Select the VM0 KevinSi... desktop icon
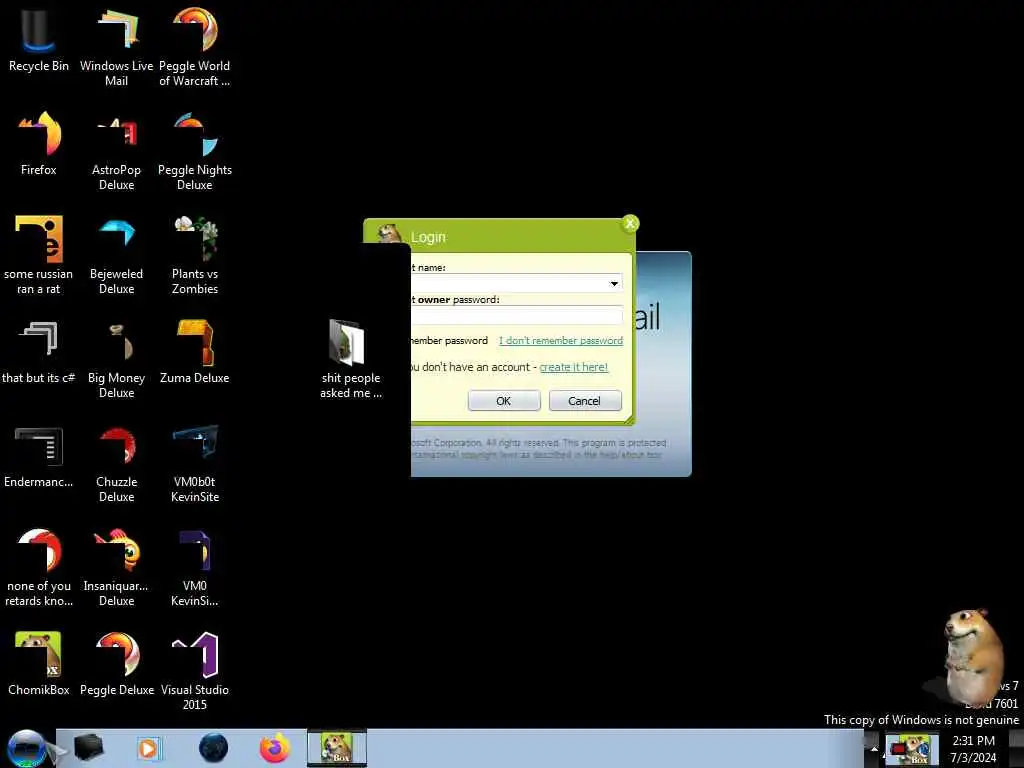 [195, 567]
